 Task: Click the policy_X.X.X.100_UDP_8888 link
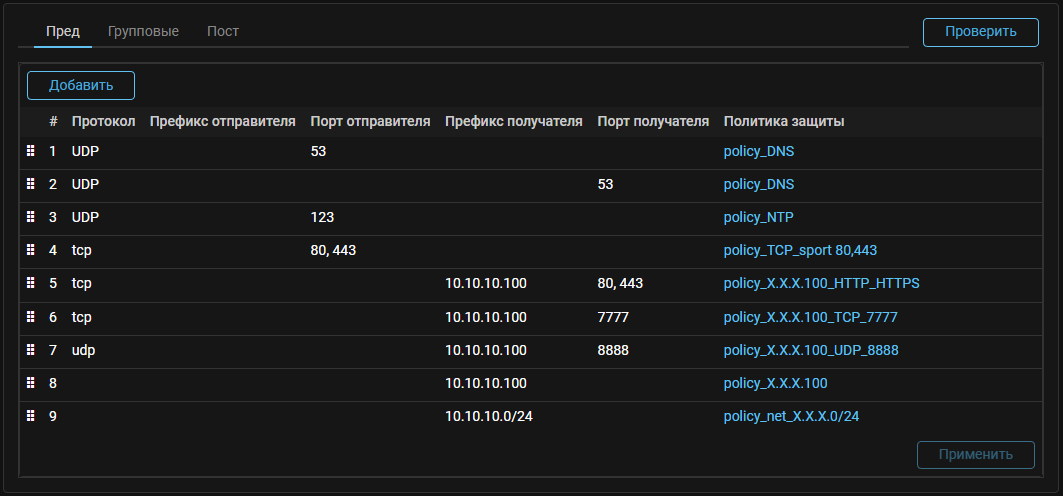coord(811,350)
